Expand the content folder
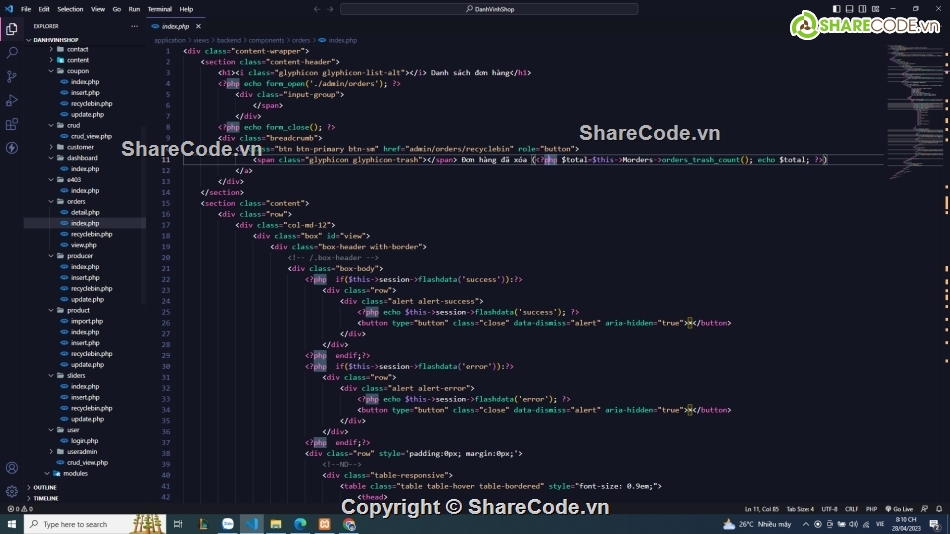The width and height of the screenshot is (950, 534). pyautogui.click(x=51, y=60)
